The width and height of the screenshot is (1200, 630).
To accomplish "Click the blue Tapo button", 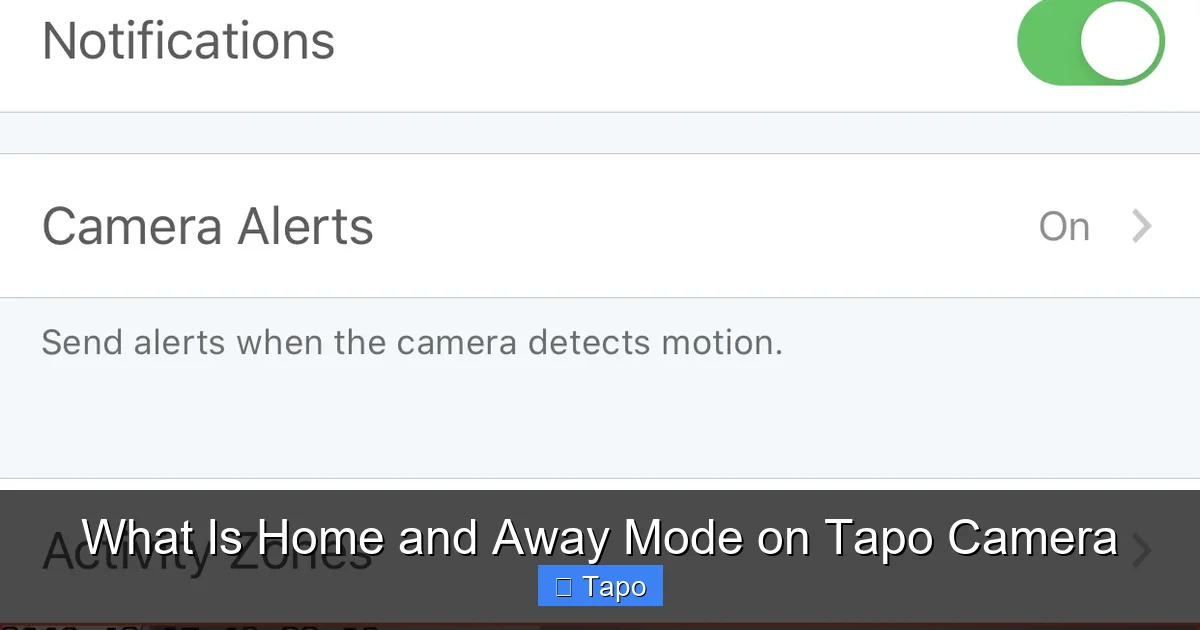I will pos(600,586).
